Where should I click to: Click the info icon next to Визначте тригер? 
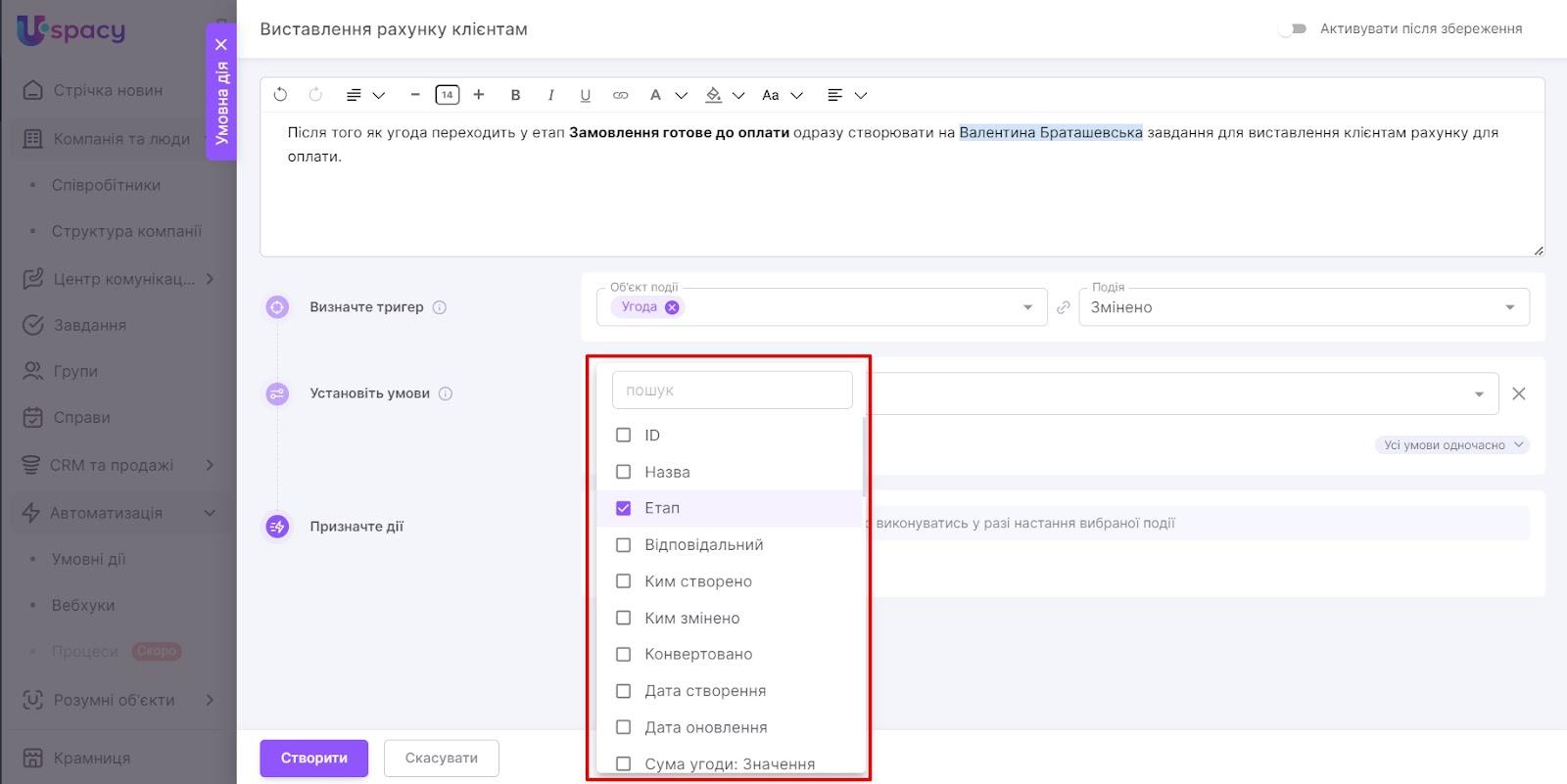tap(440, 307)
